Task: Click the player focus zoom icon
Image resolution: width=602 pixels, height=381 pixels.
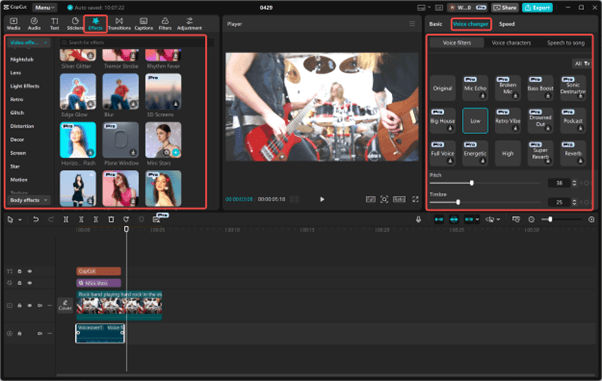Action: click(x=384, y=199)
